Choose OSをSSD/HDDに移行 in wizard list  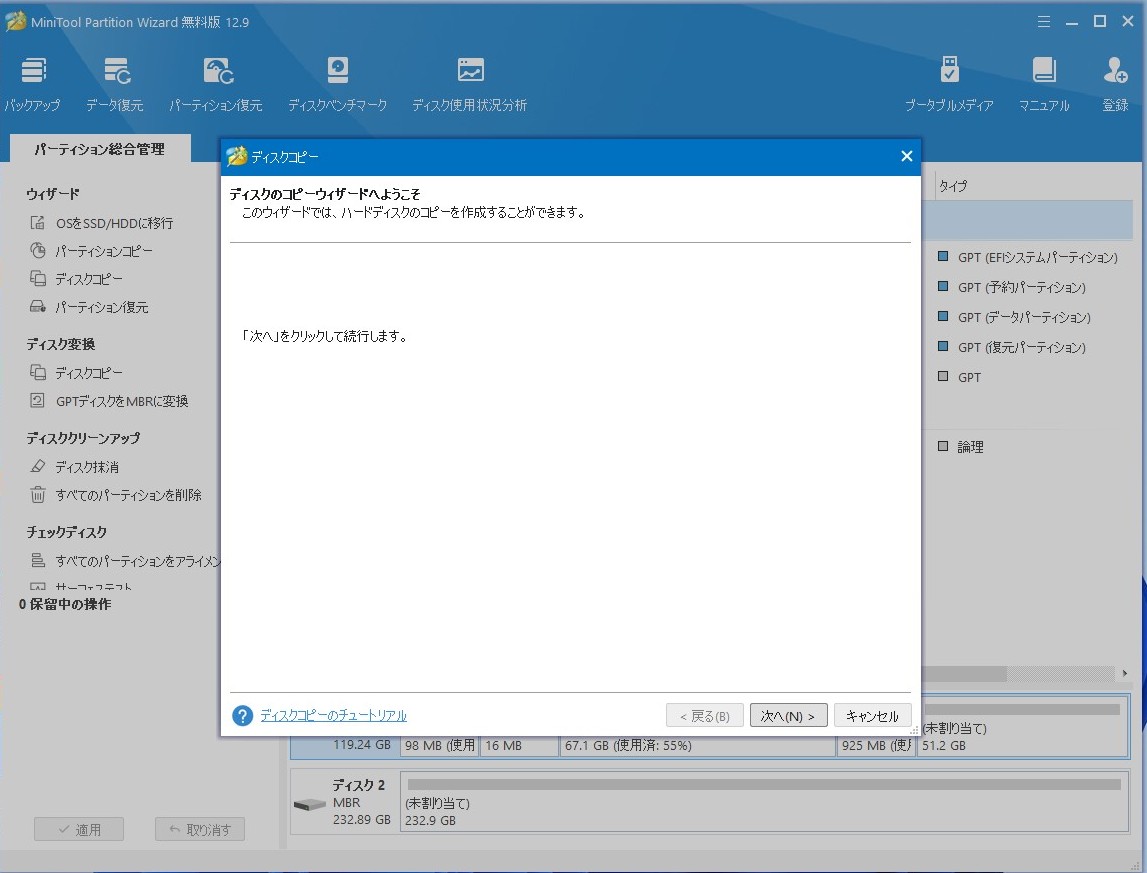(x=113, y=223)
